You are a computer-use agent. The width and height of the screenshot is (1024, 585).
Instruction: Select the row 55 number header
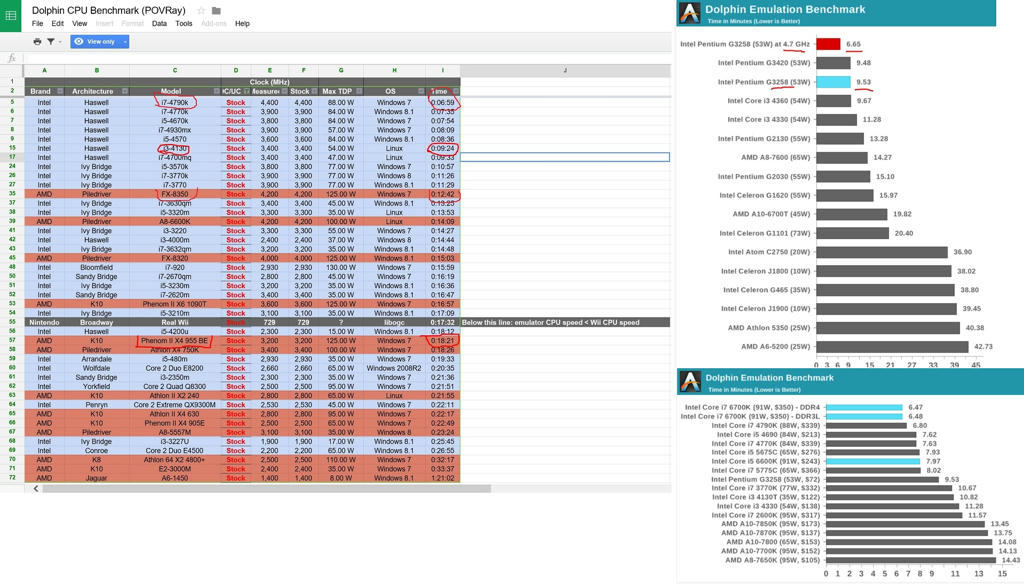click(12, 323)
